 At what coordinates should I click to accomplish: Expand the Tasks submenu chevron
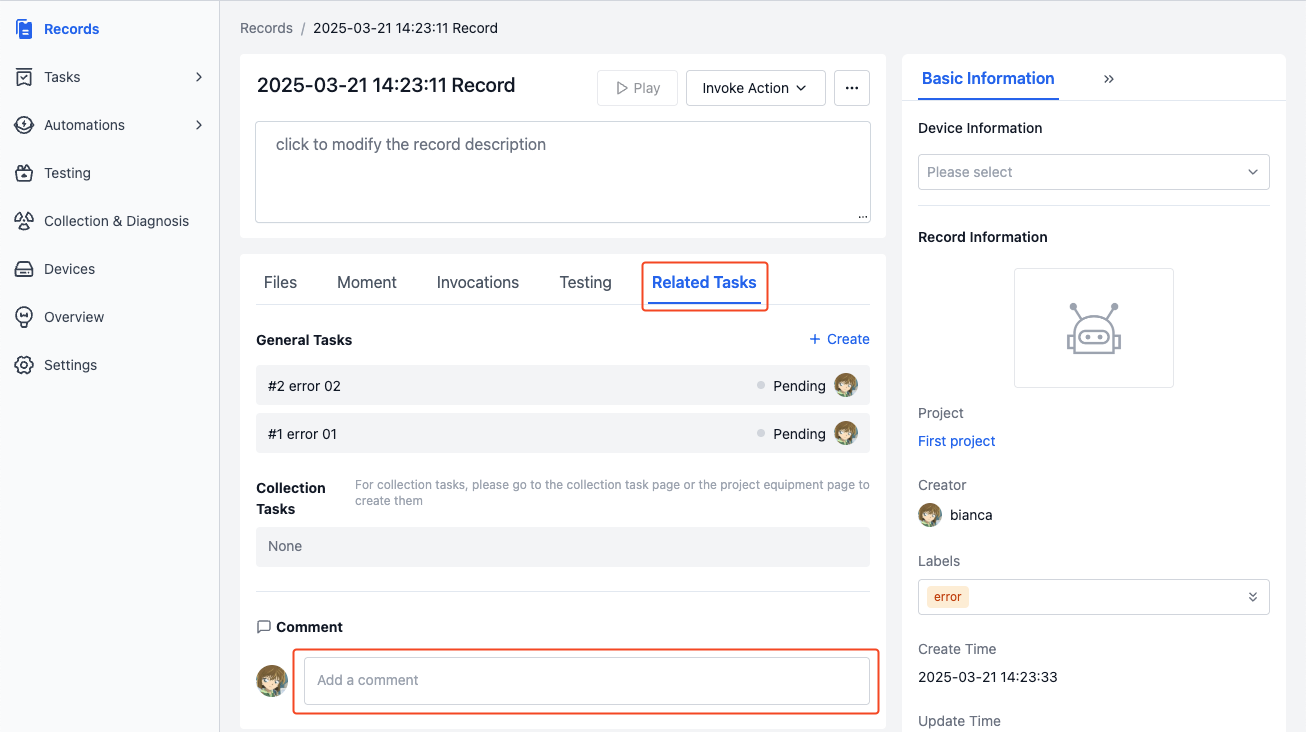click(x=199, y=77)
